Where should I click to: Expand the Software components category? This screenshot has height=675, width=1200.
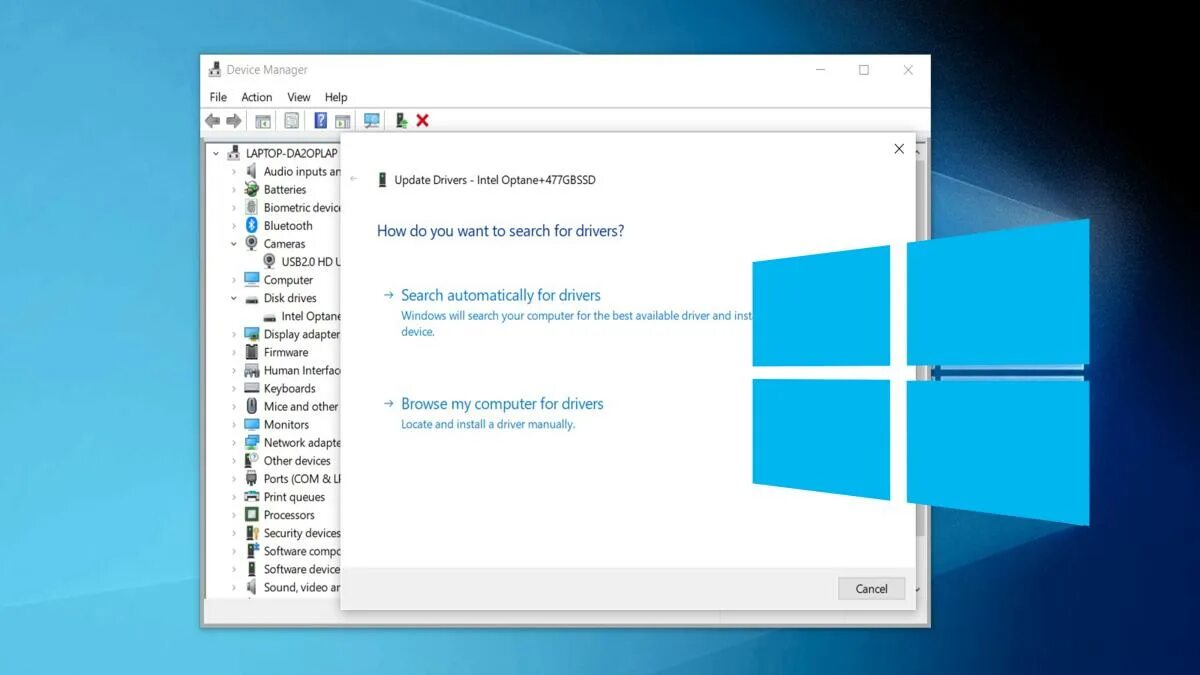[234, 551]
